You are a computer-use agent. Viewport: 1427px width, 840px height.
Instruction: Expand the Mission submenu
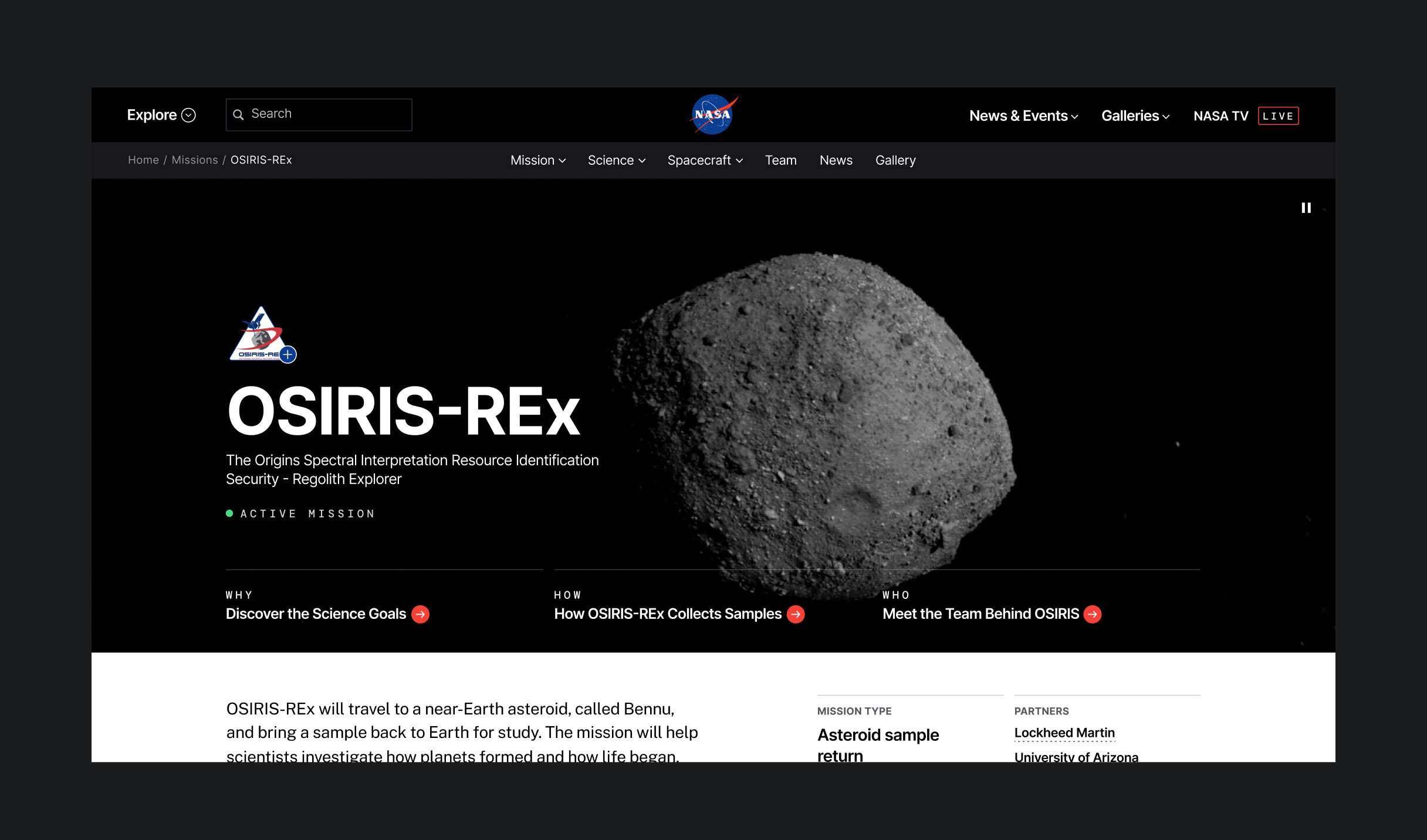click(537, 160)
